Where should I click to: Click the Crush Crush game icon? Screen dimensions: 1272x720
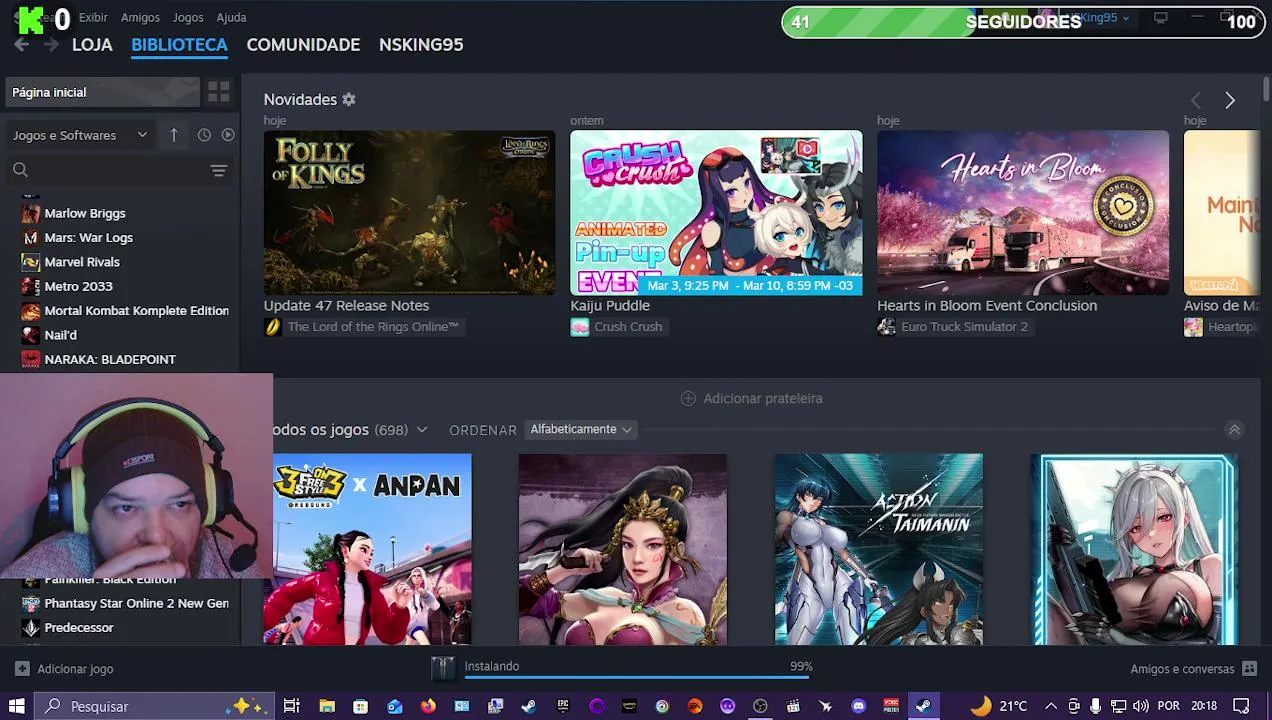[580, 327]
